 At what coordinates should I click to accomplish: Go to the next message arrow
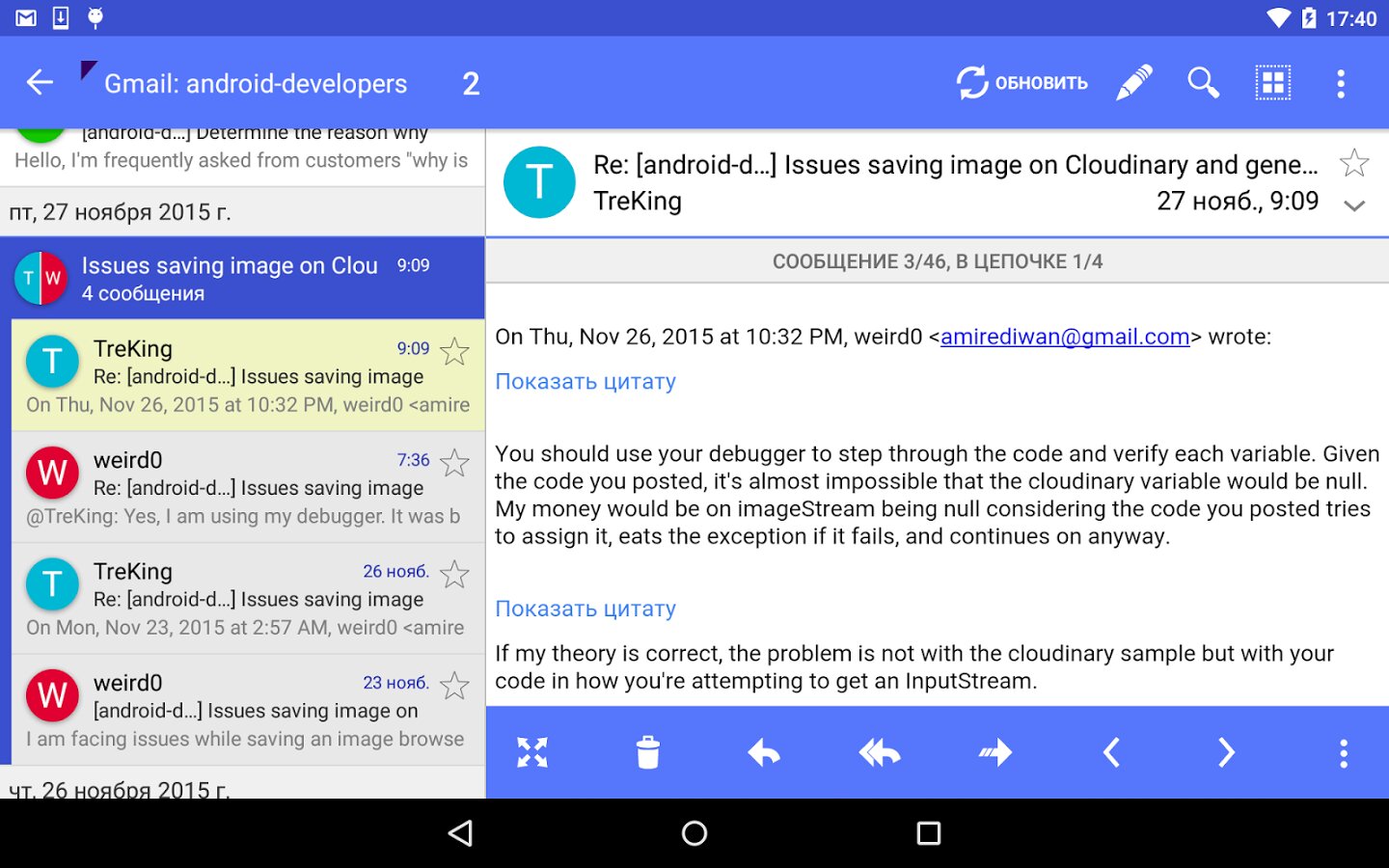[1226, 752]
